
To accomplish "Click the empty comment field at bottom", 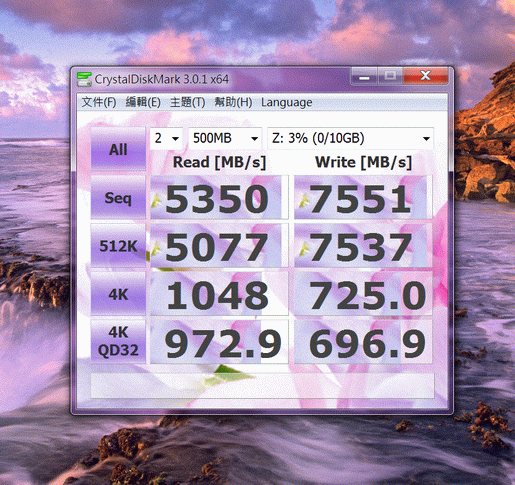I will click(262, 386).
